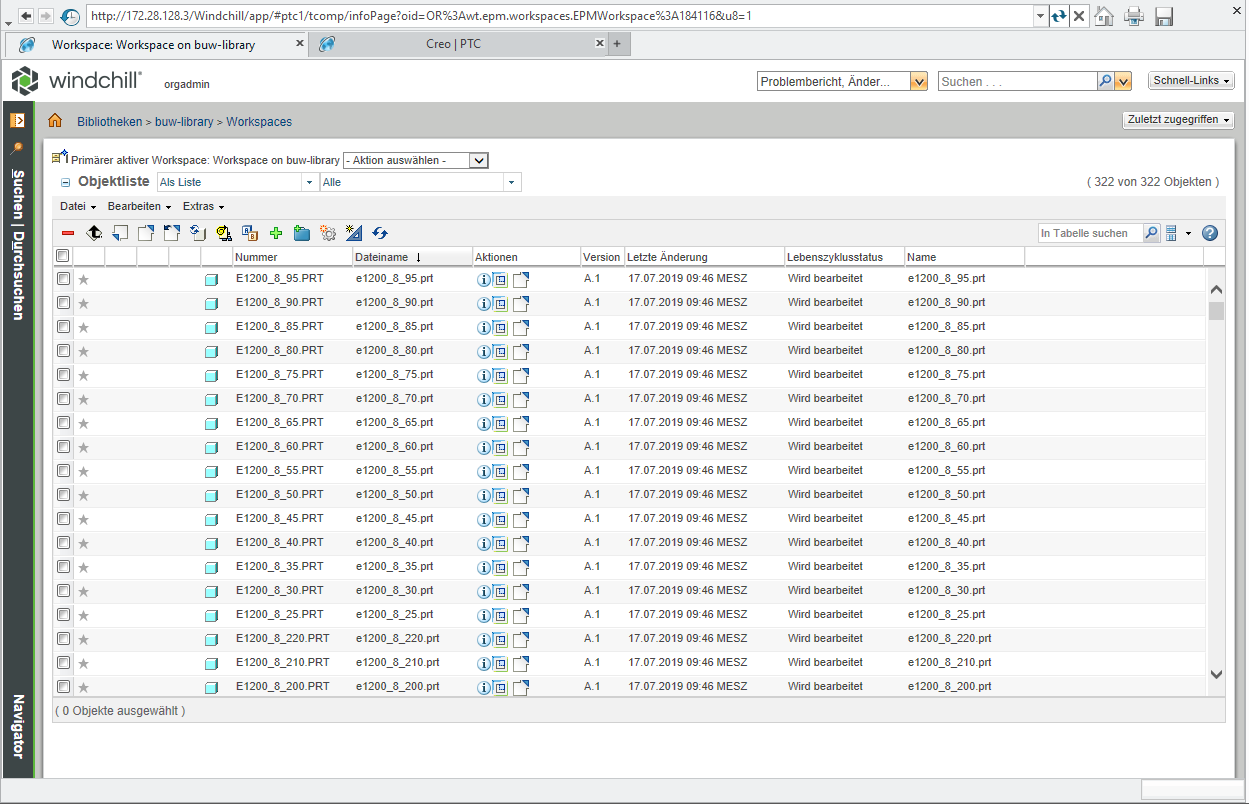Open the 'Zuletzt zugegriffen' dropdown
Viewport: 1249px width, 804px height.
[x=1178, y=120]
